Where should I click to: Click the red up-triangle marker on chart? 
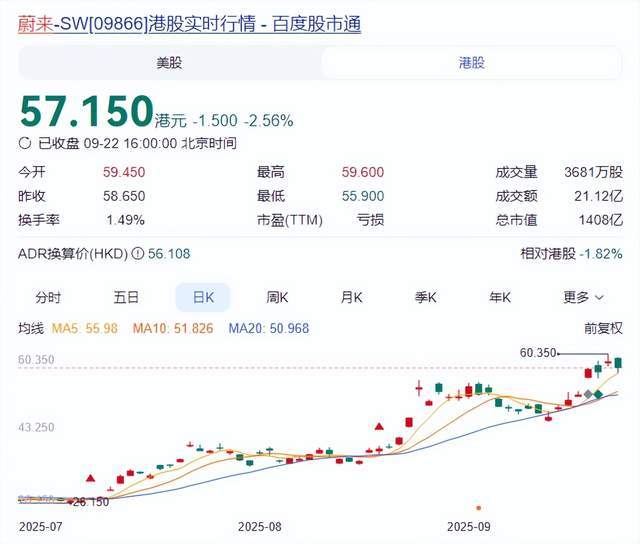379,427
